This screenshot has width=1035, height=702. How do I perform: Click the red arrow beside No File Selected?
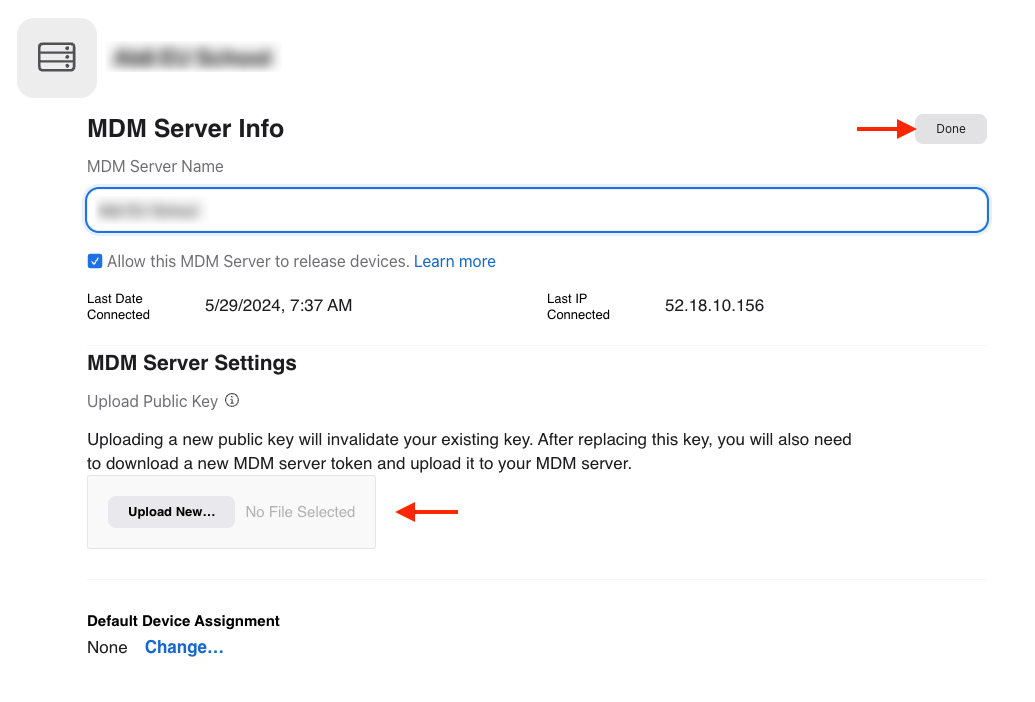click(x=427, y=512)
